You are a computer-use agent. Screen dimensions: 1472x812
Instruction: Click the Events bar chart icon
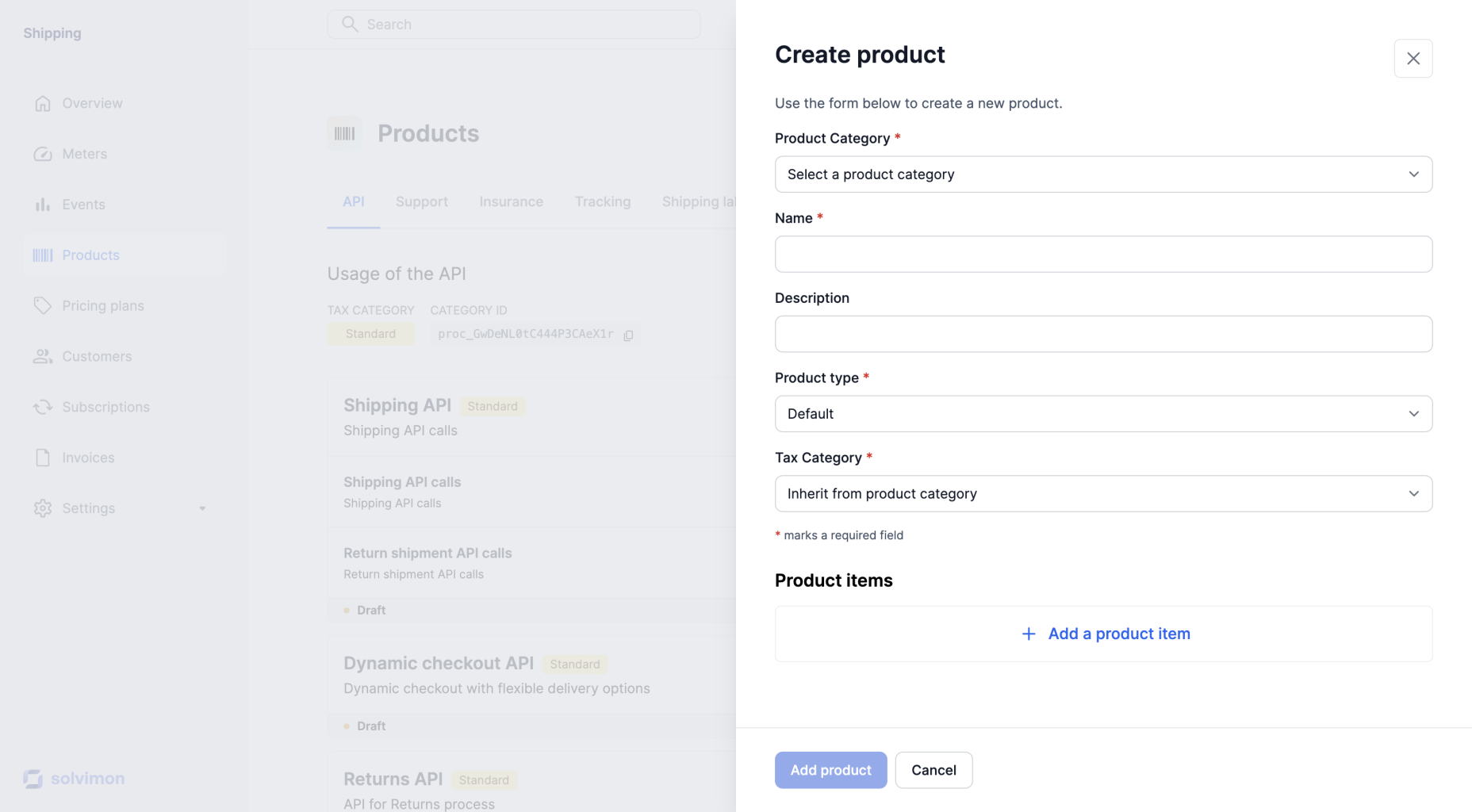point(43,205)
